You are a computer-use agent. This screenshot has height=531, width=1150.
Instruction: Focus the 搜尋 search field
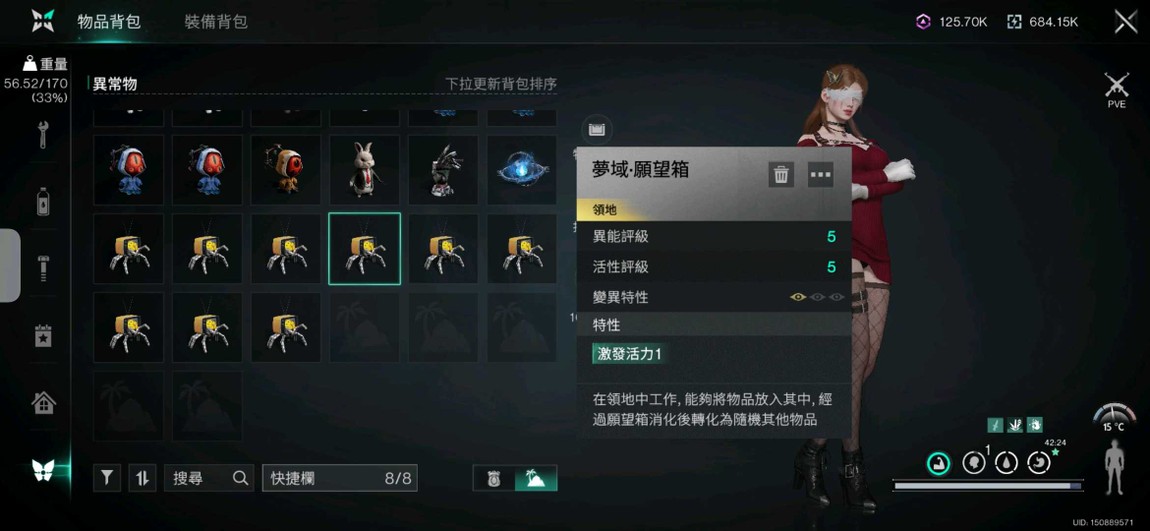click(209, 478)
